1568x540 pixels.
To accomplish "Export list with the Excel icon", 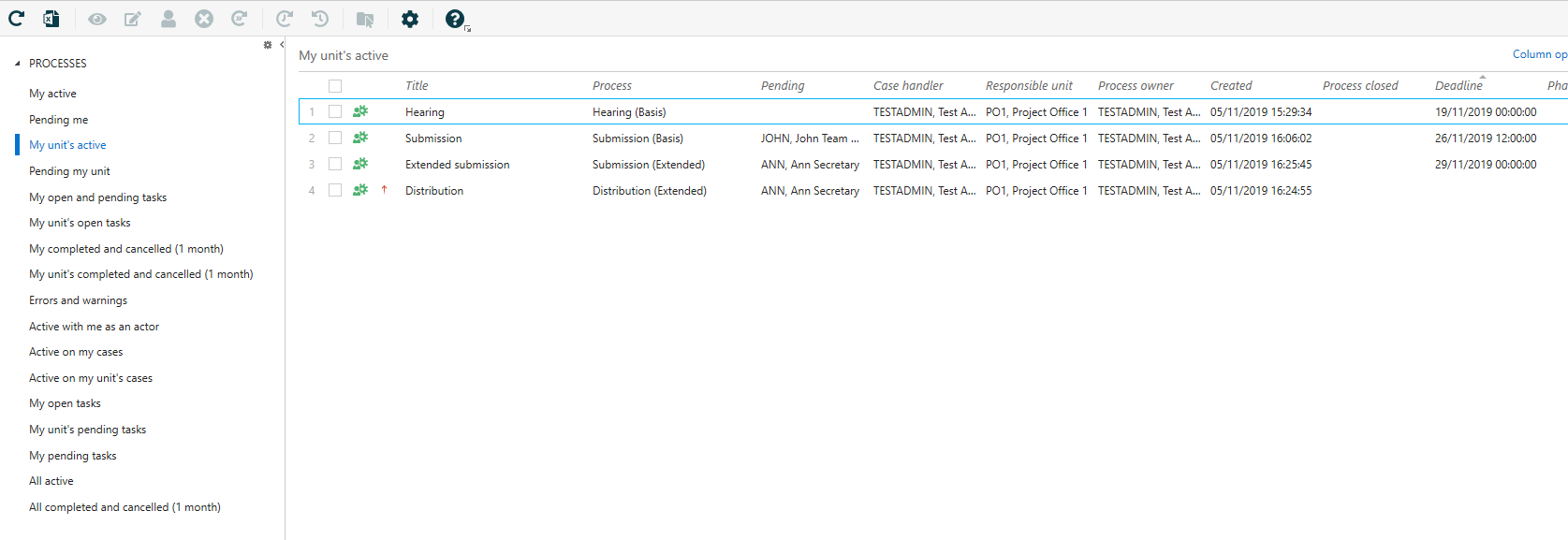I will 51,19.
